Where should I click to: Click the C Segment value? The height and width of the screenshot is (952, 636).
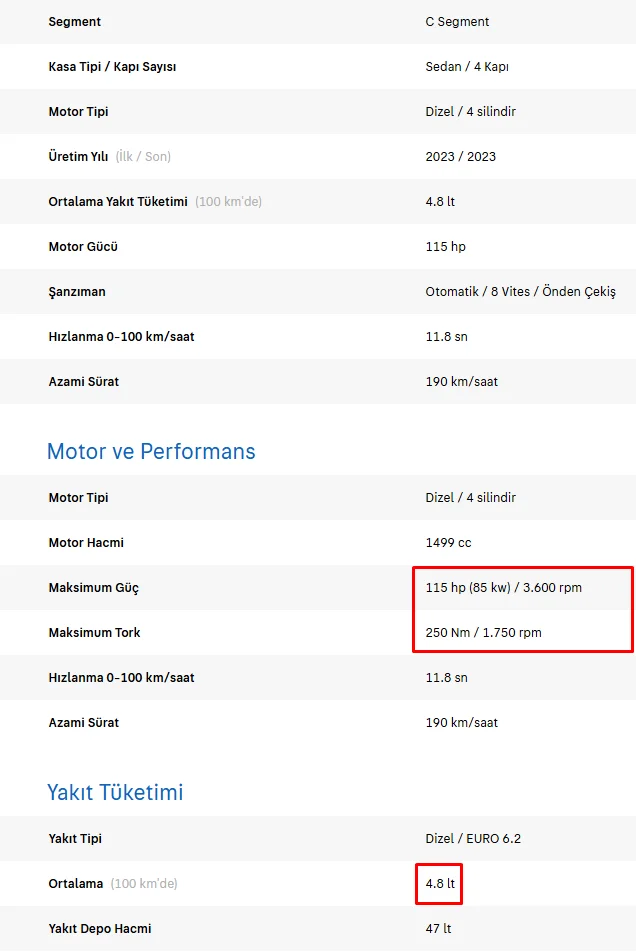pyautogui.click(x=457, y=22)
